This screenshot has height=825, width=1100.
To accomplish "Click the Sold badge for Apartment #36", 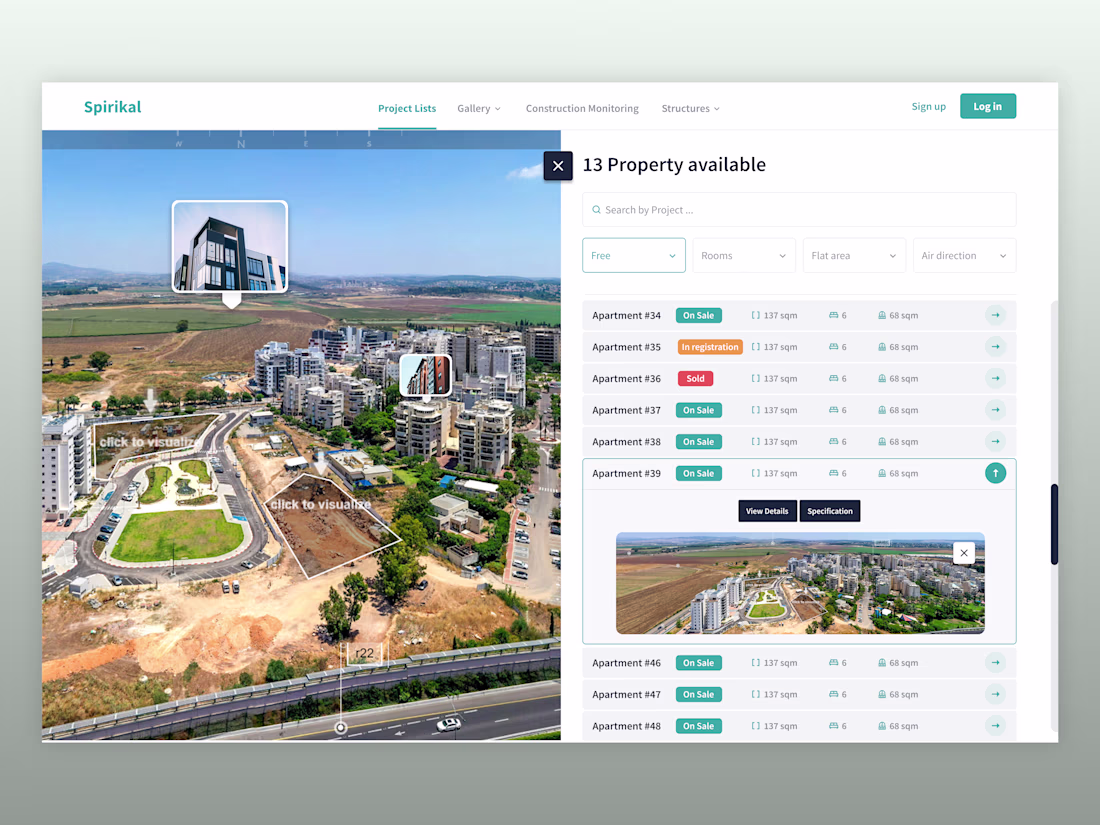I will click(x=695, y=378).
